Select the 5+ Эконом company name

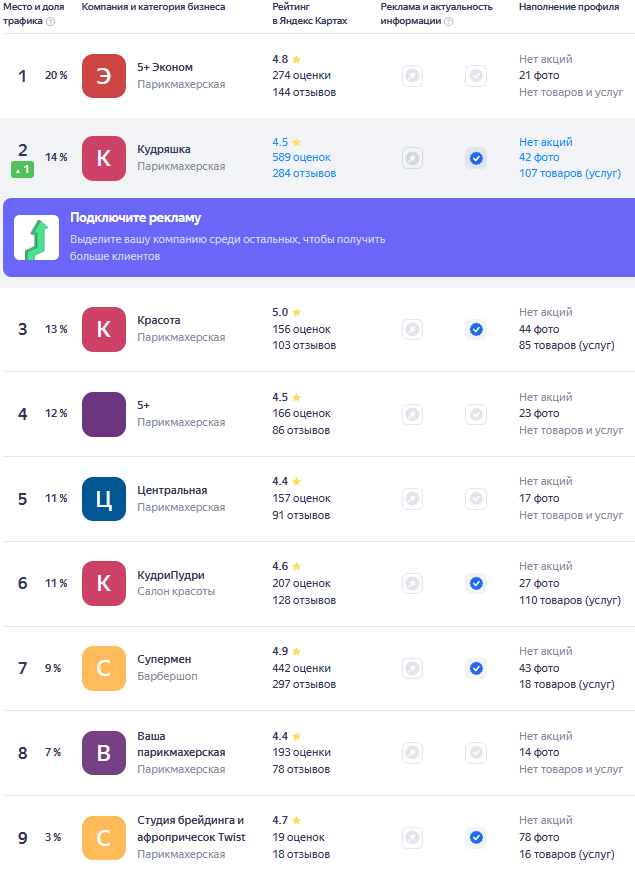(x=165, y=68)
